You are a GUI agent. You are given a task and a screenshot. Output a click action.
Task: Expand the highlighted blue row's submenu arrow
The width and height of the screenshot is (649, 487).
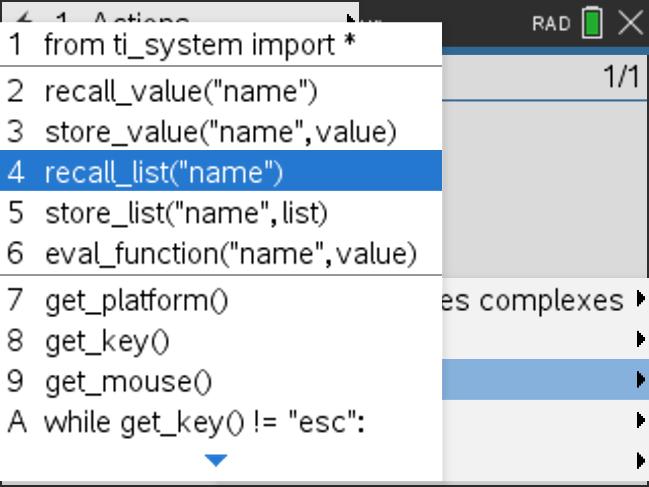[x=639, y=379]
